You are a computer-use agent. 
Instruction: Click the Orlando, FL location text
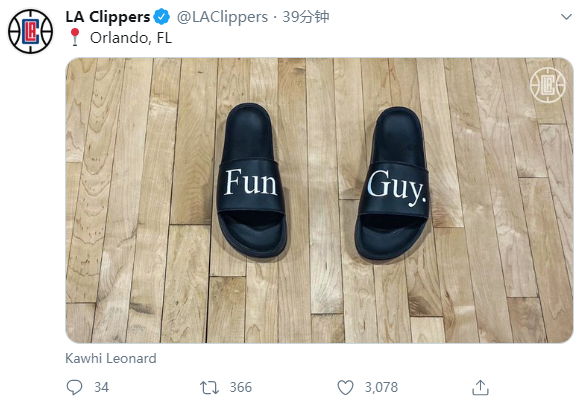click(x=131, y=38)
